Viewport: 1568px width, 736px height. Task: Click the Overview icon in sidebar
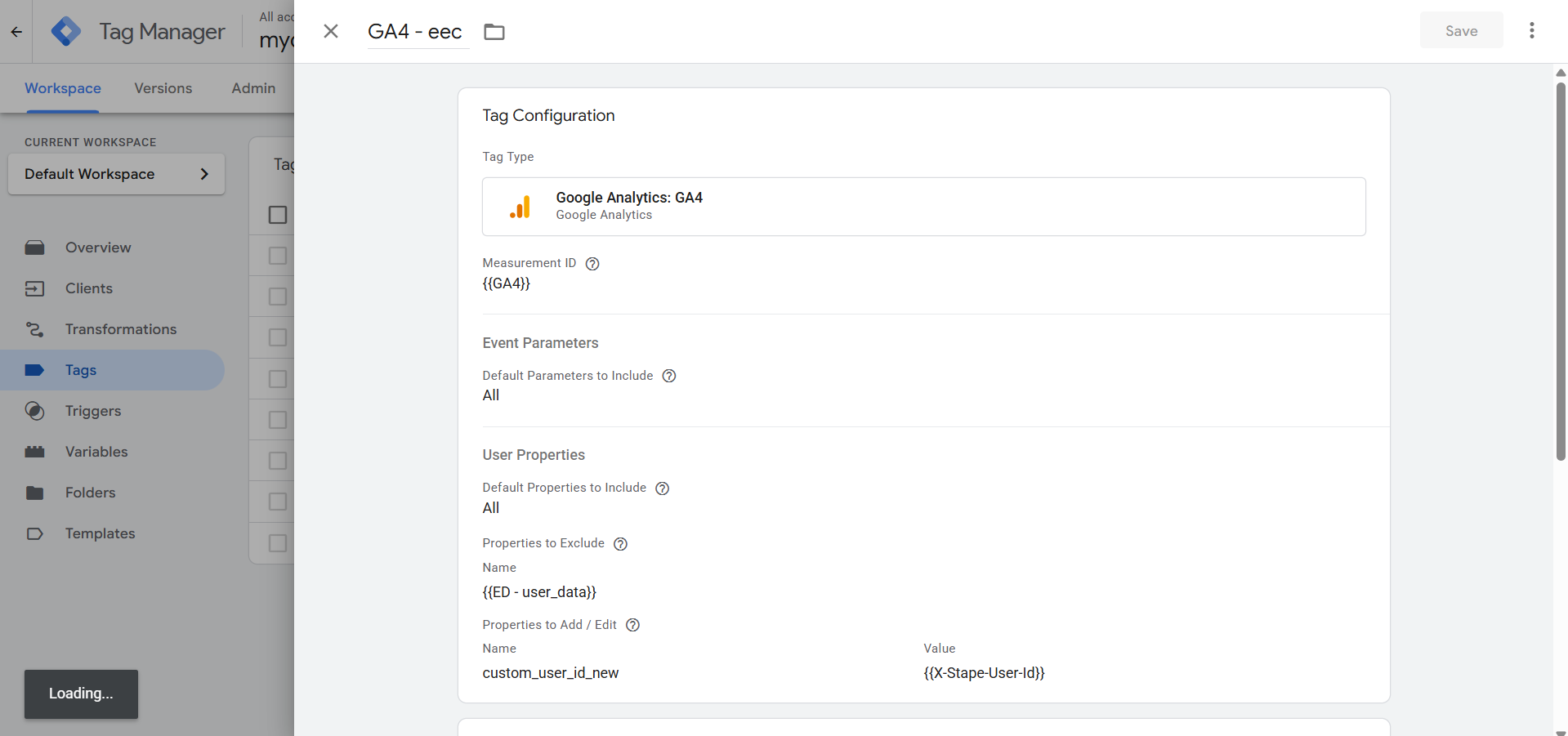pyautogui.click(x=34, y=248)
